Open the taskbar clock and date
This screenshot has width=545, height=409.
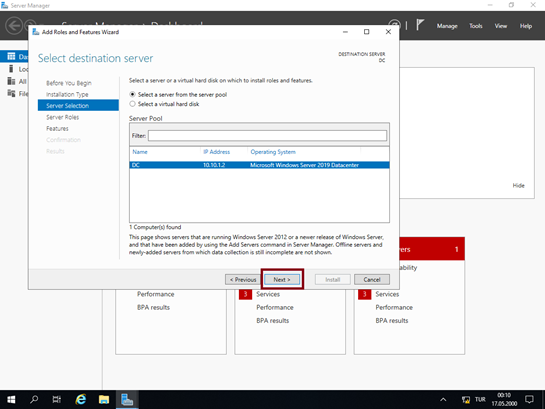click(x=504, y=400)
